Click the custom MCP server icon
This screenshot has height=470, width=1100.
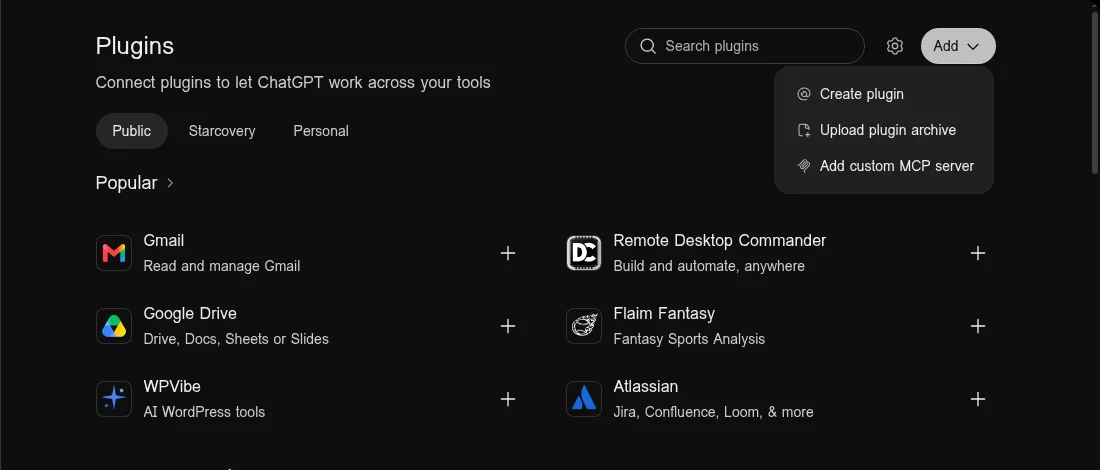click(x=804, y=166)
